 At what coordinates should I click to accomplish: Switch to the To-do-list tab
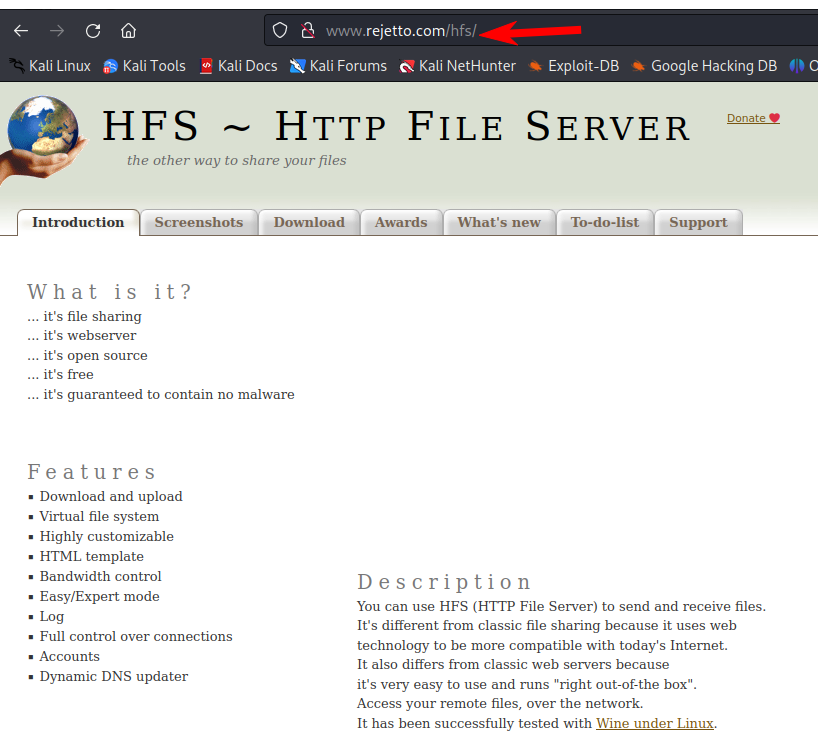click(x=605, y=222)
